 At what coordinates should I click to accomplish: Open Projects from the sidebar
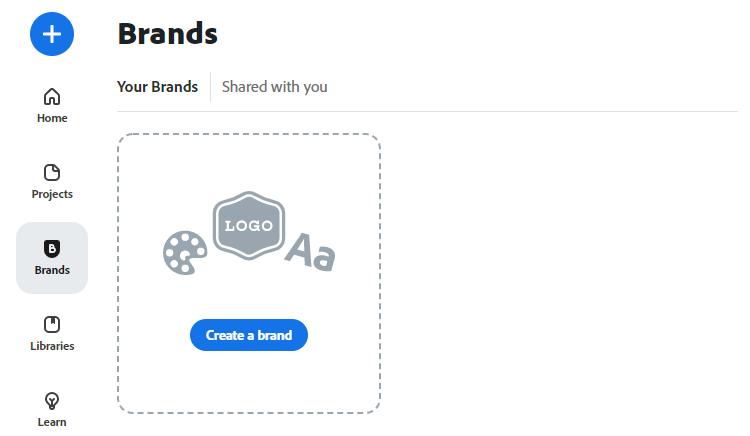[52, 173]
